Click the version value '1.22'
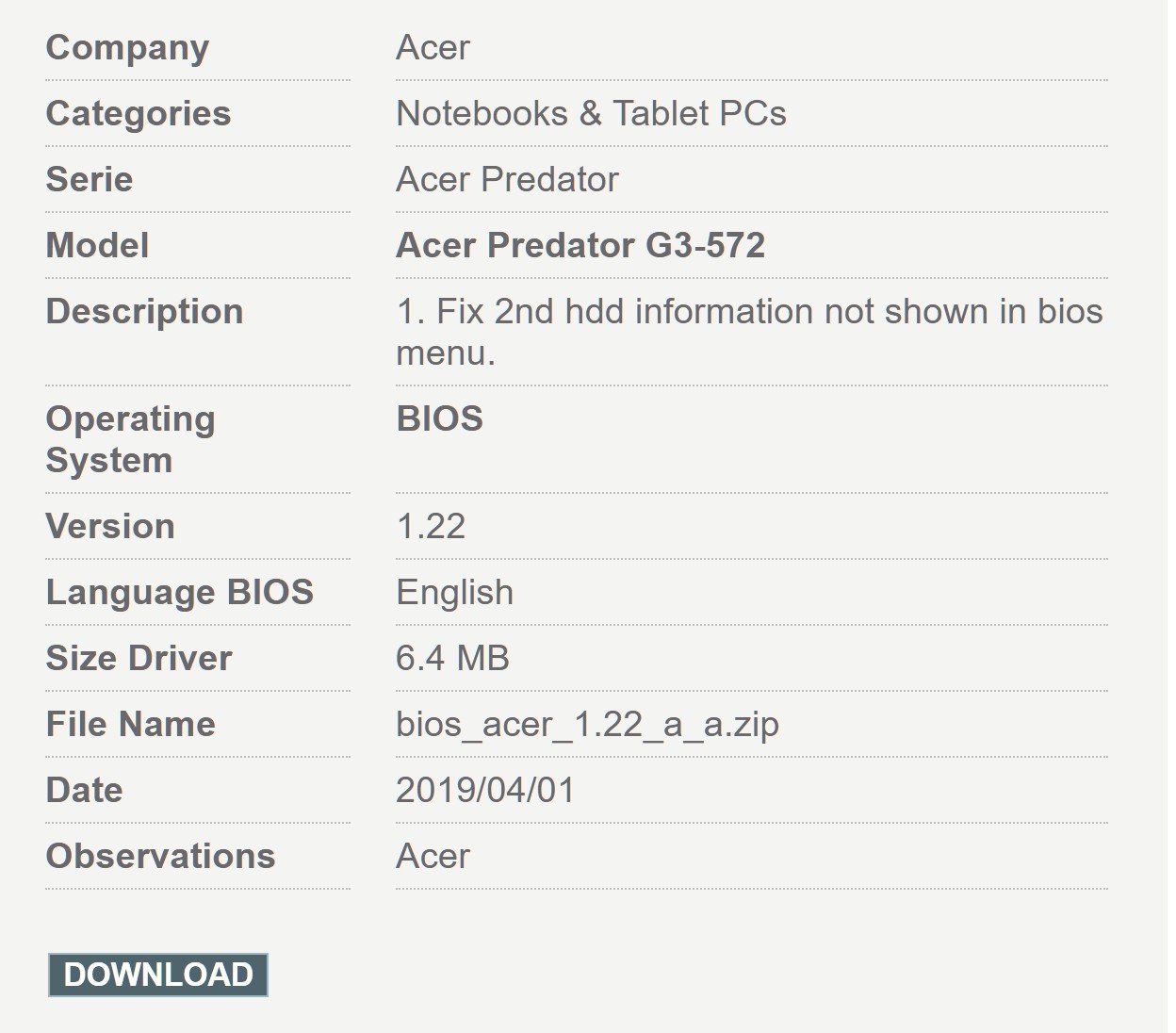 [x=431, y=526]
